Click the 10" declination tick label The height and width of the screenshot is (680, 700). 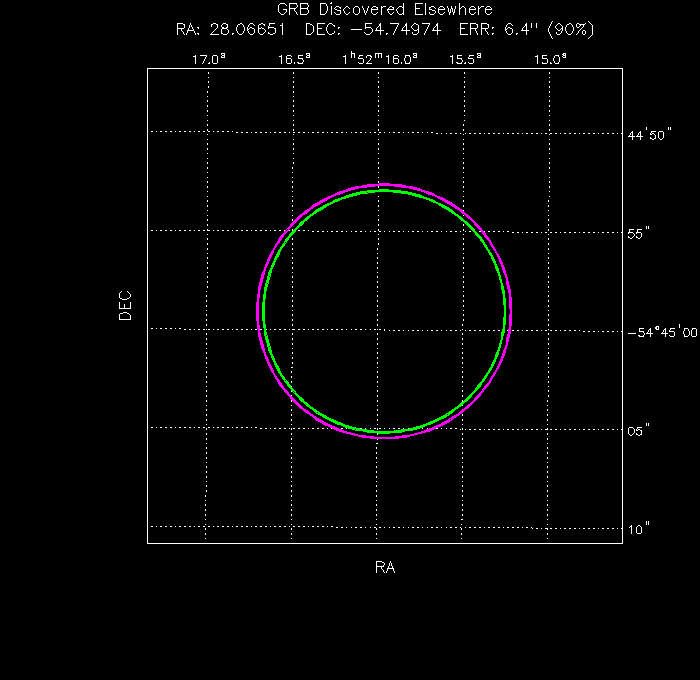tap(638, 528)
